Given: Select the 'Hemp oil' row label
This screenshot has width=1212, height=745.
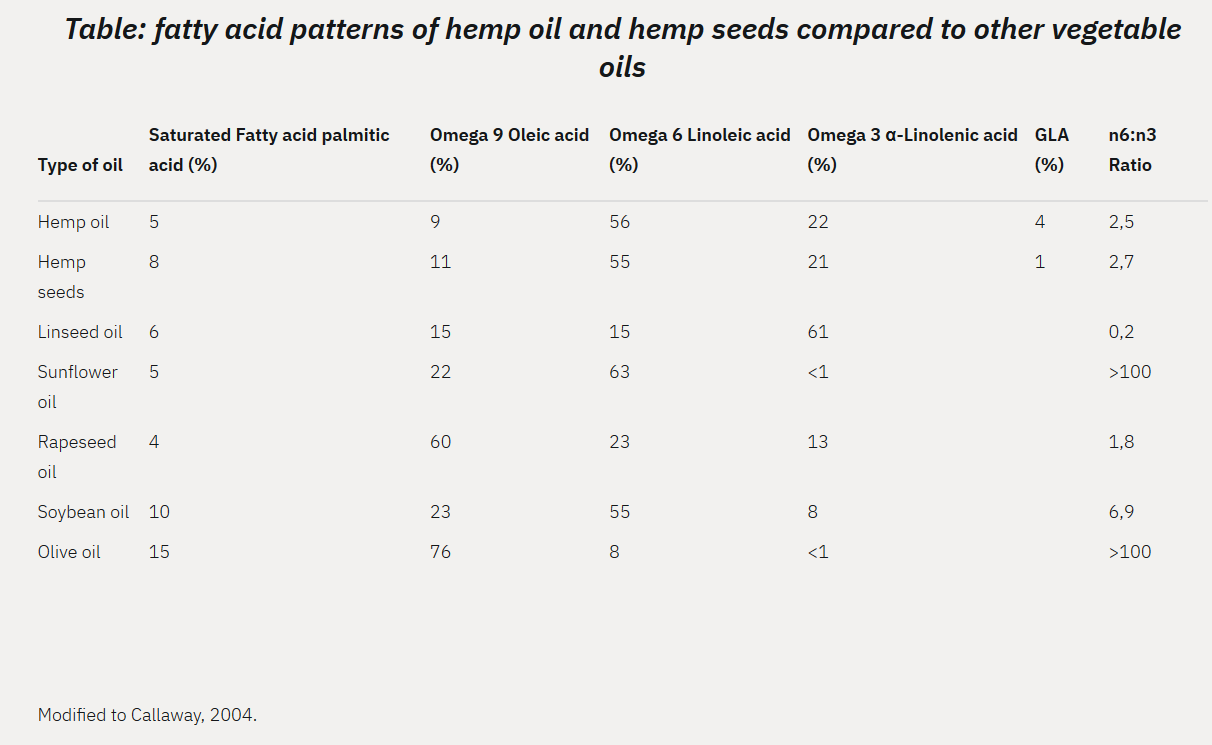Looking at the screenshot, I should pos(73,222).
